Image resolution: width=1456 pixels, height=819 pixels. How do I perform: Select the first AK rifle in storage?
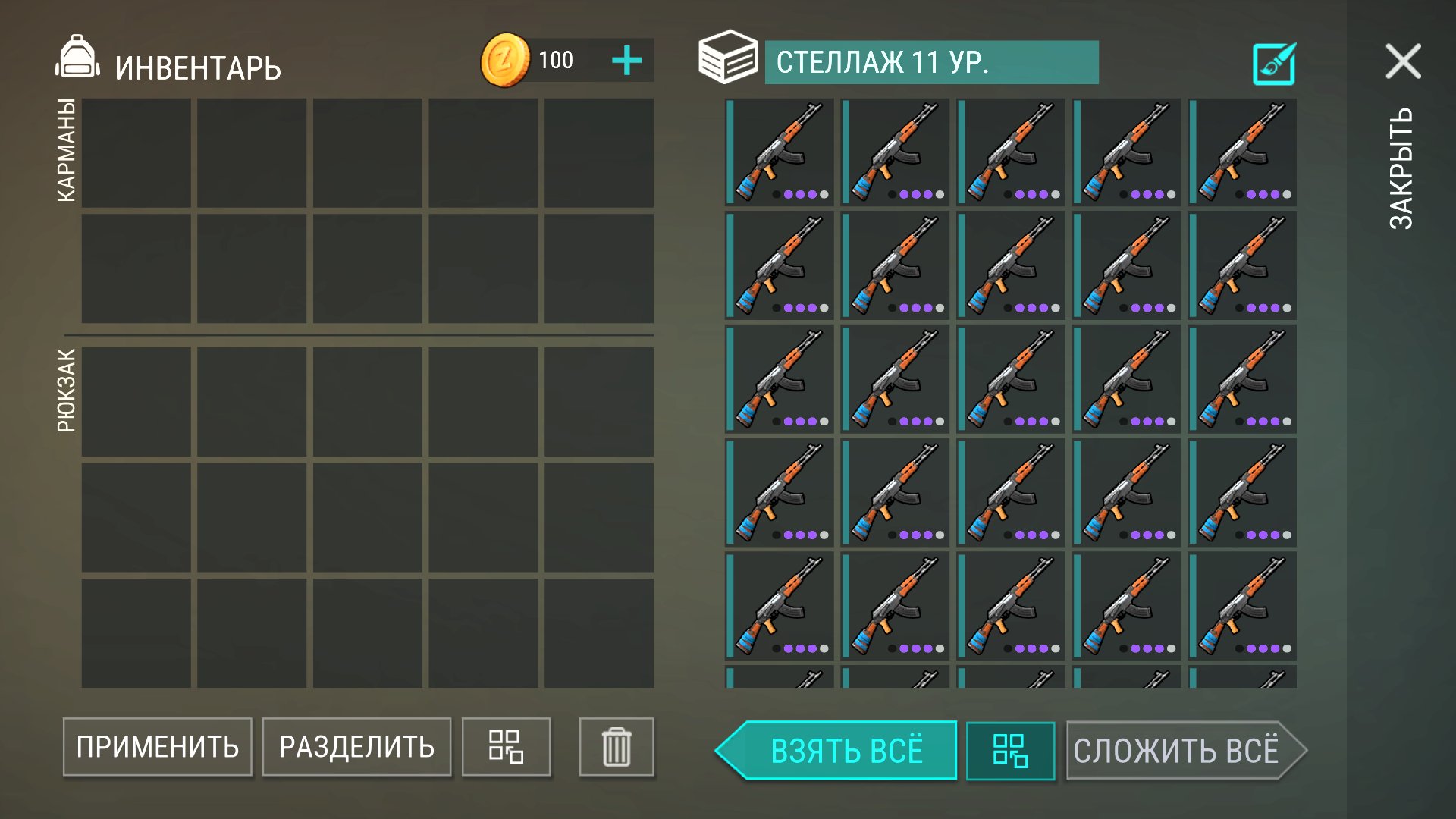[780, 152]
